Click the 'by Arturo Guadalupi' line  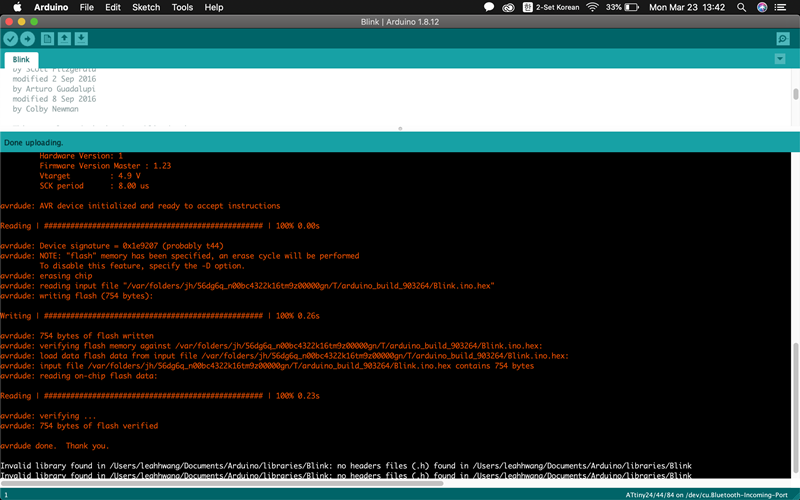click(x=54, y=89)
